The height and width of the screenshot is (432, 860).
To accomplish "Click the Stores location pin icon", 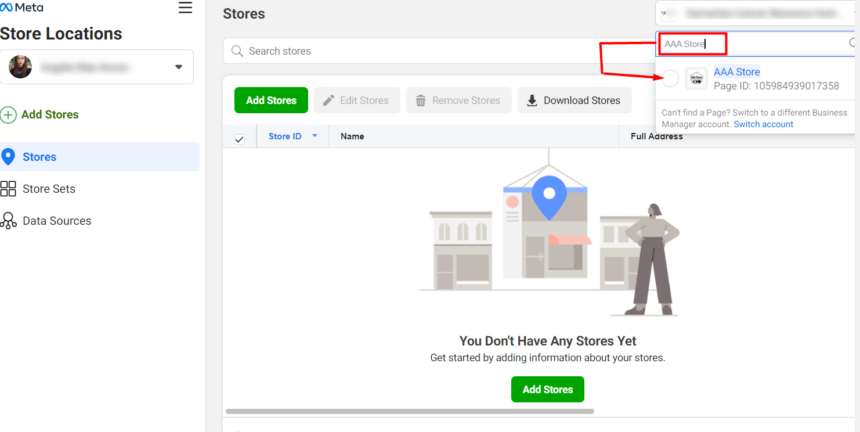I will pos(8,157).
